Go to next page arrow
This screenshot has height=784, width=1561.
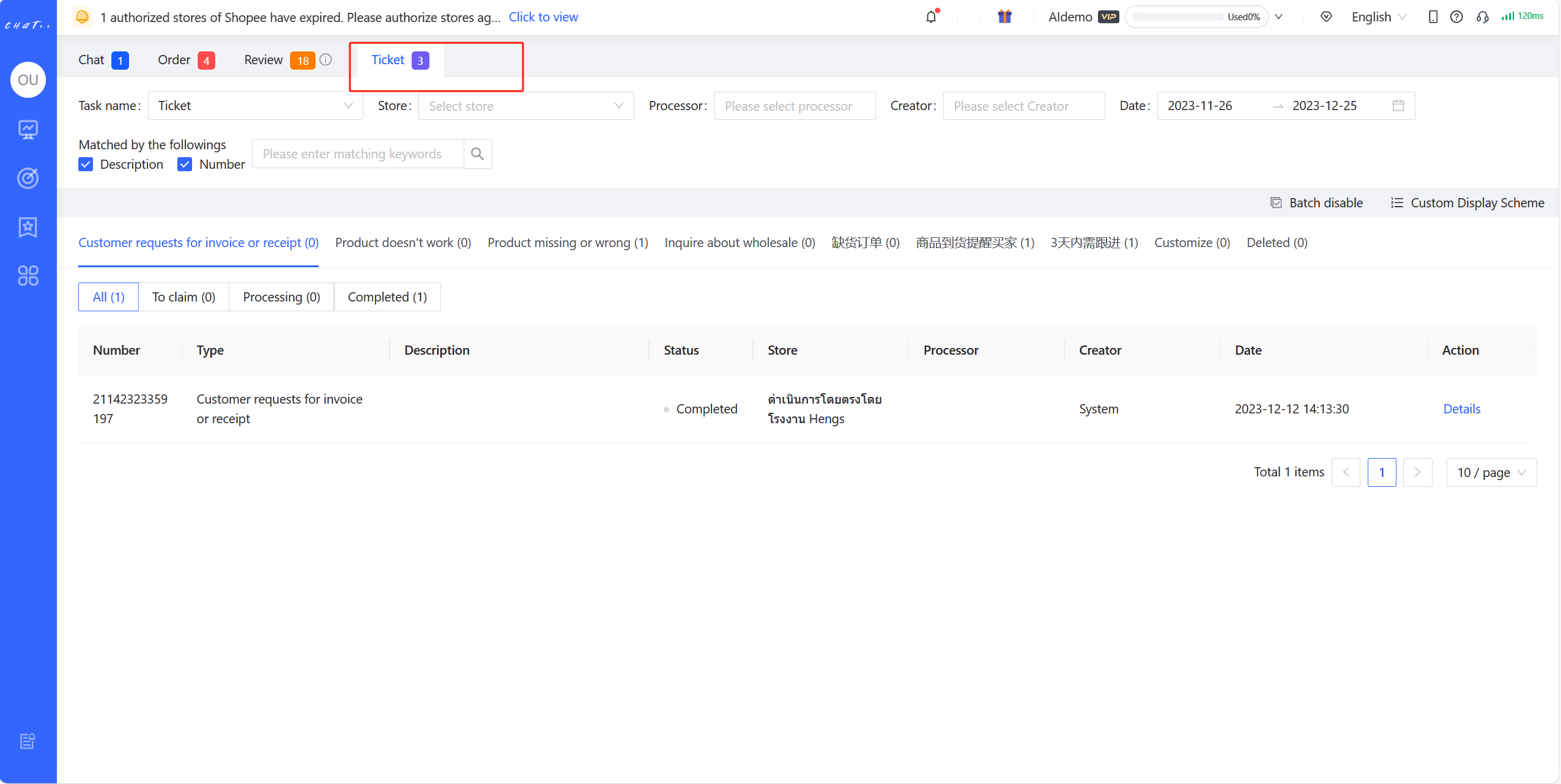click(x=1417, y=472)
